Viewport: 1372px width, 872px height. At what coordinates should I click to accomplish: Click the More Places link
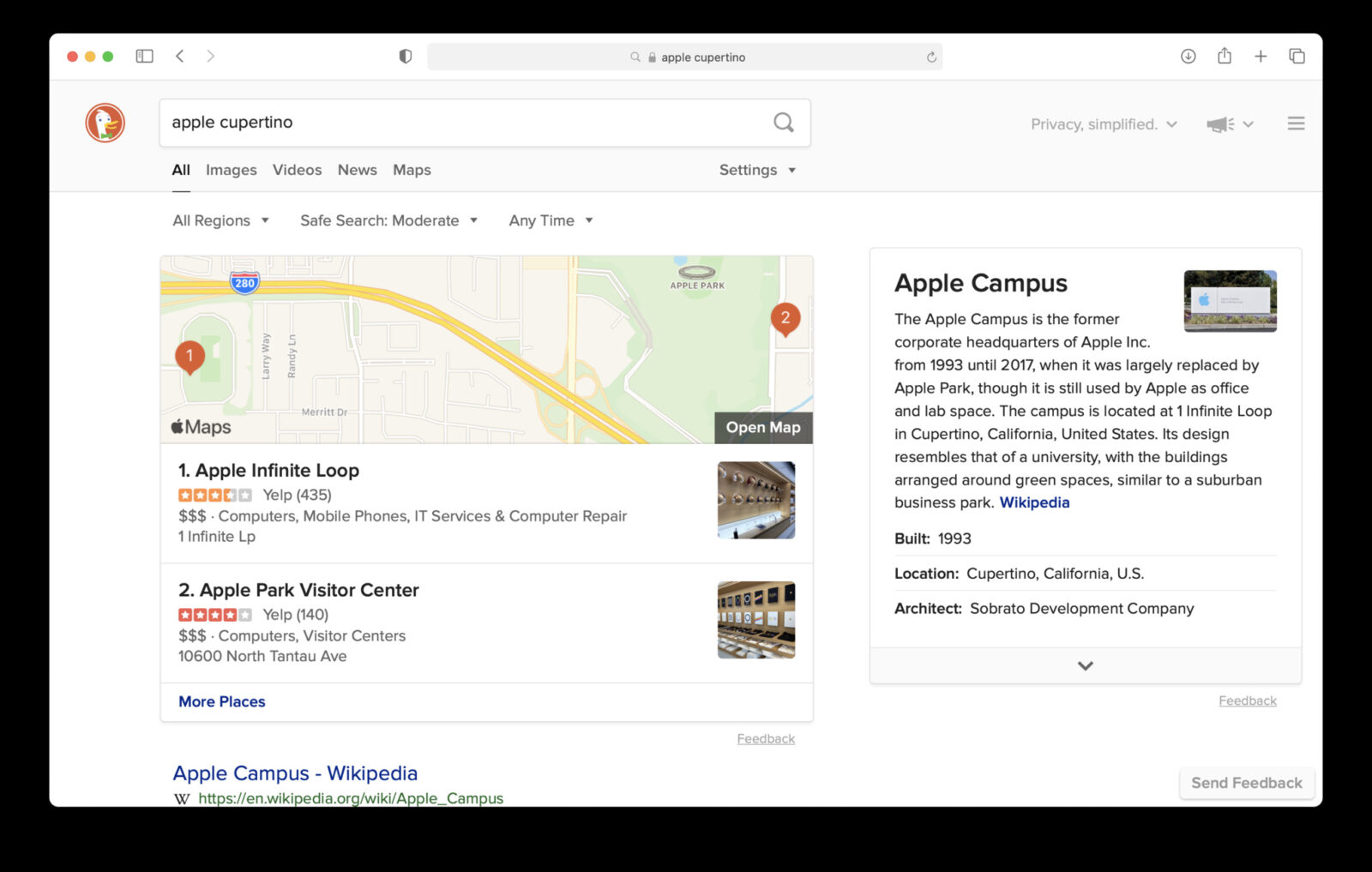[221, 701]
